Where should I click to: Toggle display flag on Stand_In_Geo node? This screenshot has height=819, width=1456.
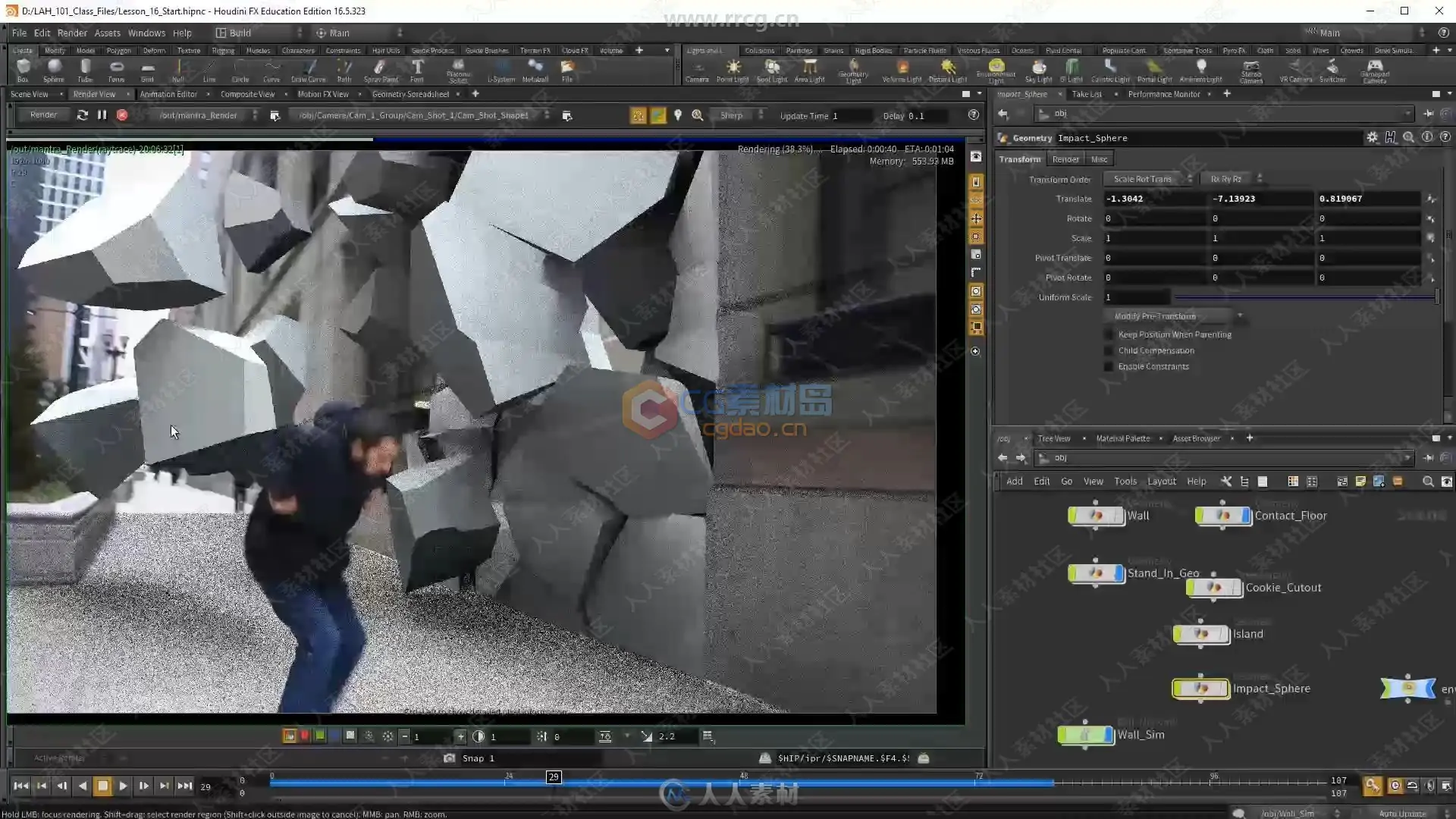(1120, 573)
